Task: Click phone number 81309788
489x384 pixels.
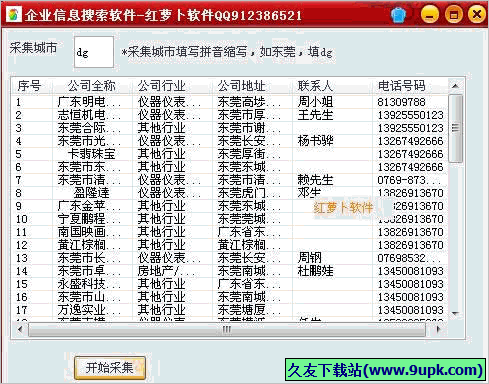Action: (401, 102)
